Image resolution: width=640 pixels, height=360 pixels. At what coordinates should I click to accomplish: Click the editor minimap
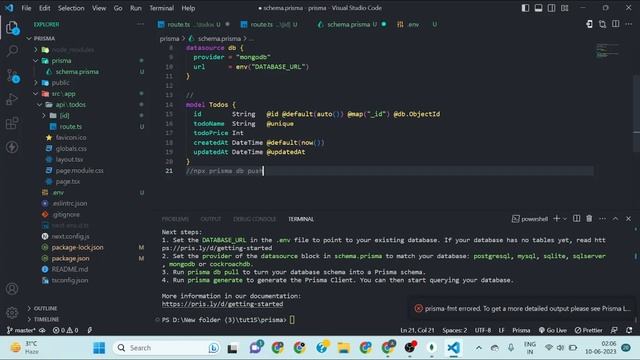[x=607, y=51]
